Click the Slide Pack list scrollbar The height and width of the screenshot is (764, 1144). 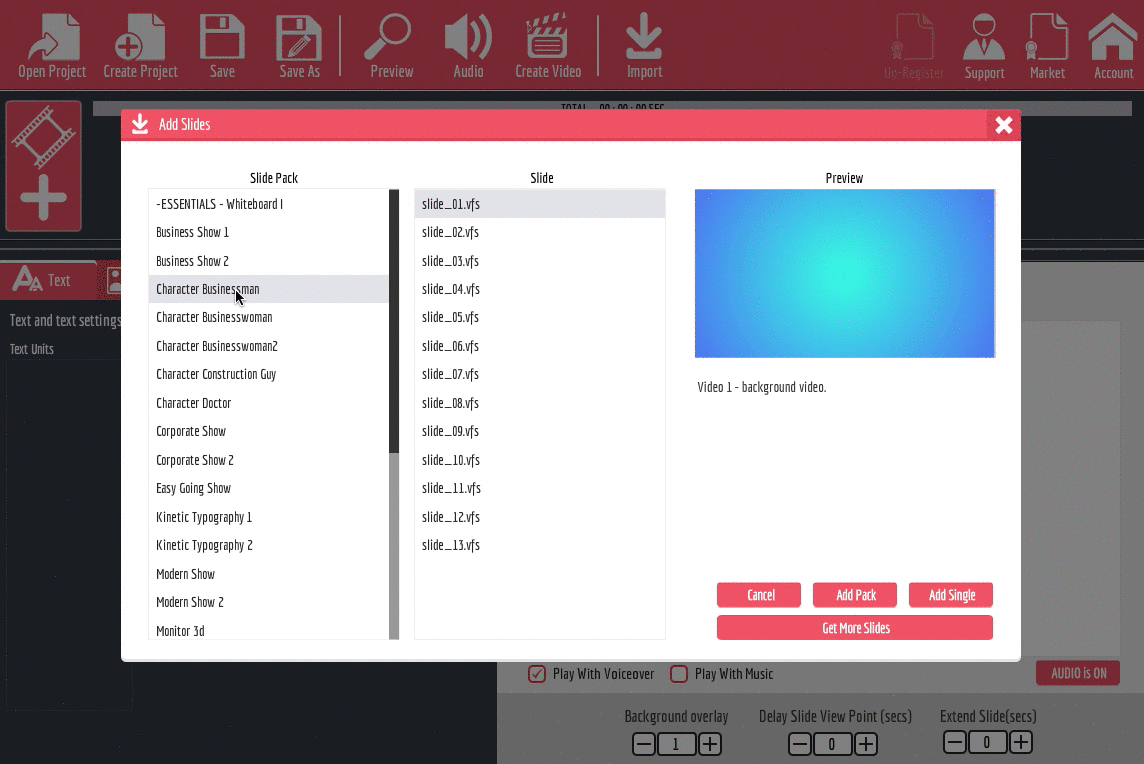(394, 414)
